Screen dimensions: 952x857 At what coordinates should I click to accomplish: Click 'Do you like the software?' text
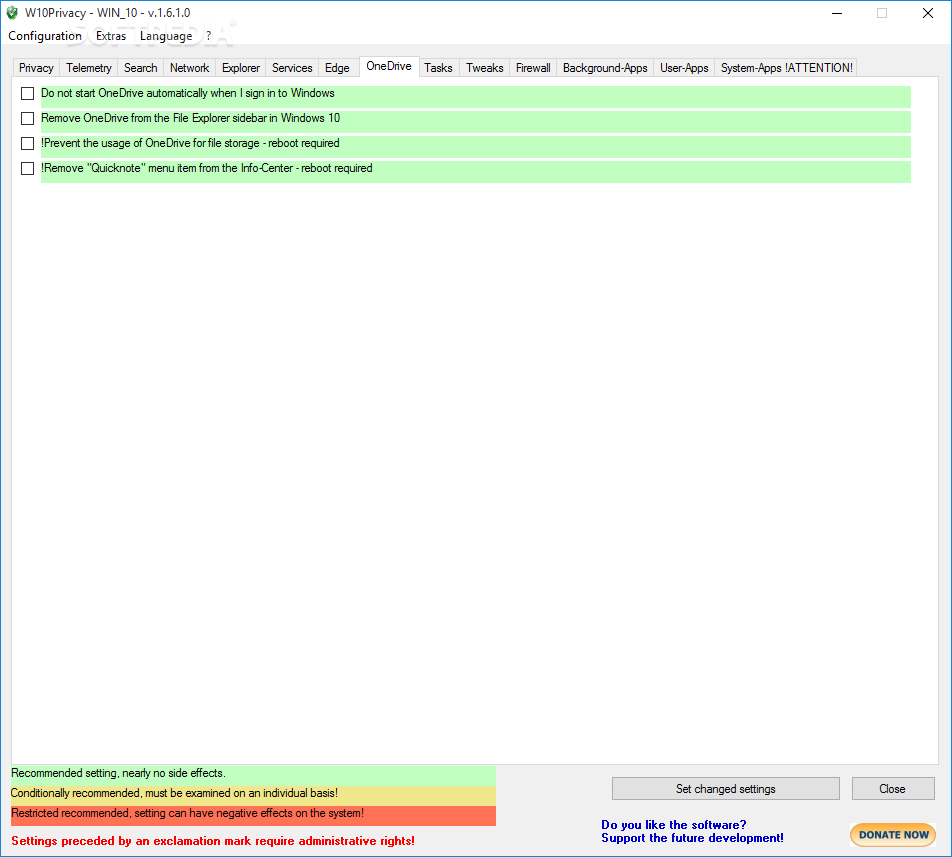pyautogui.click(x=673, y=825)
